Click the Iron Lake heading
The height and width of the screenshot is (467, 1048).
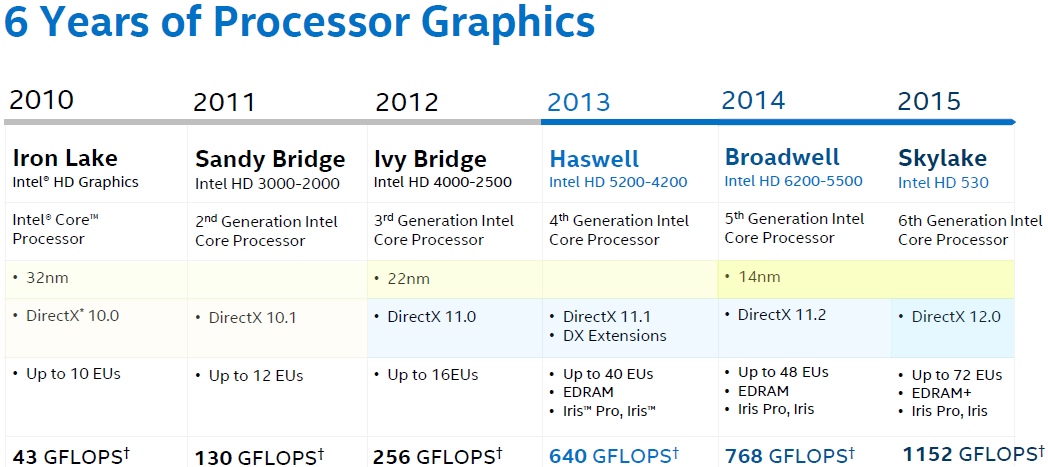pos(65,158)
